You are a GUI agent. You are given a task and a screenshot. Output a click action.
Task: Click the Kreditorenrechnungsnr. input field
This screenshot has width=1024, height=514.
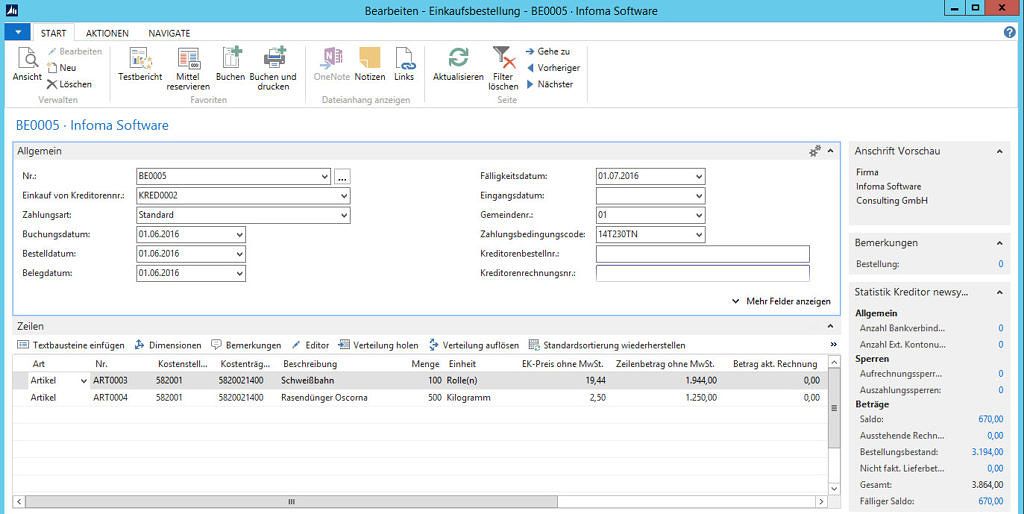point(703,273)
